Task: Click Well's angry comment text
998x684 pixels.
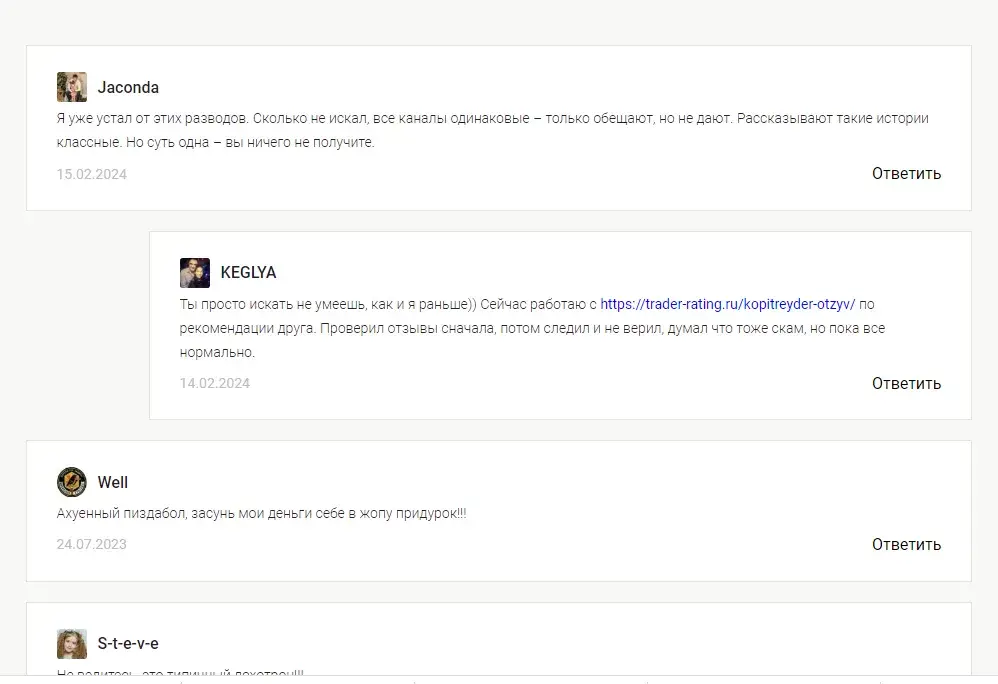Action: pos(262,513)
